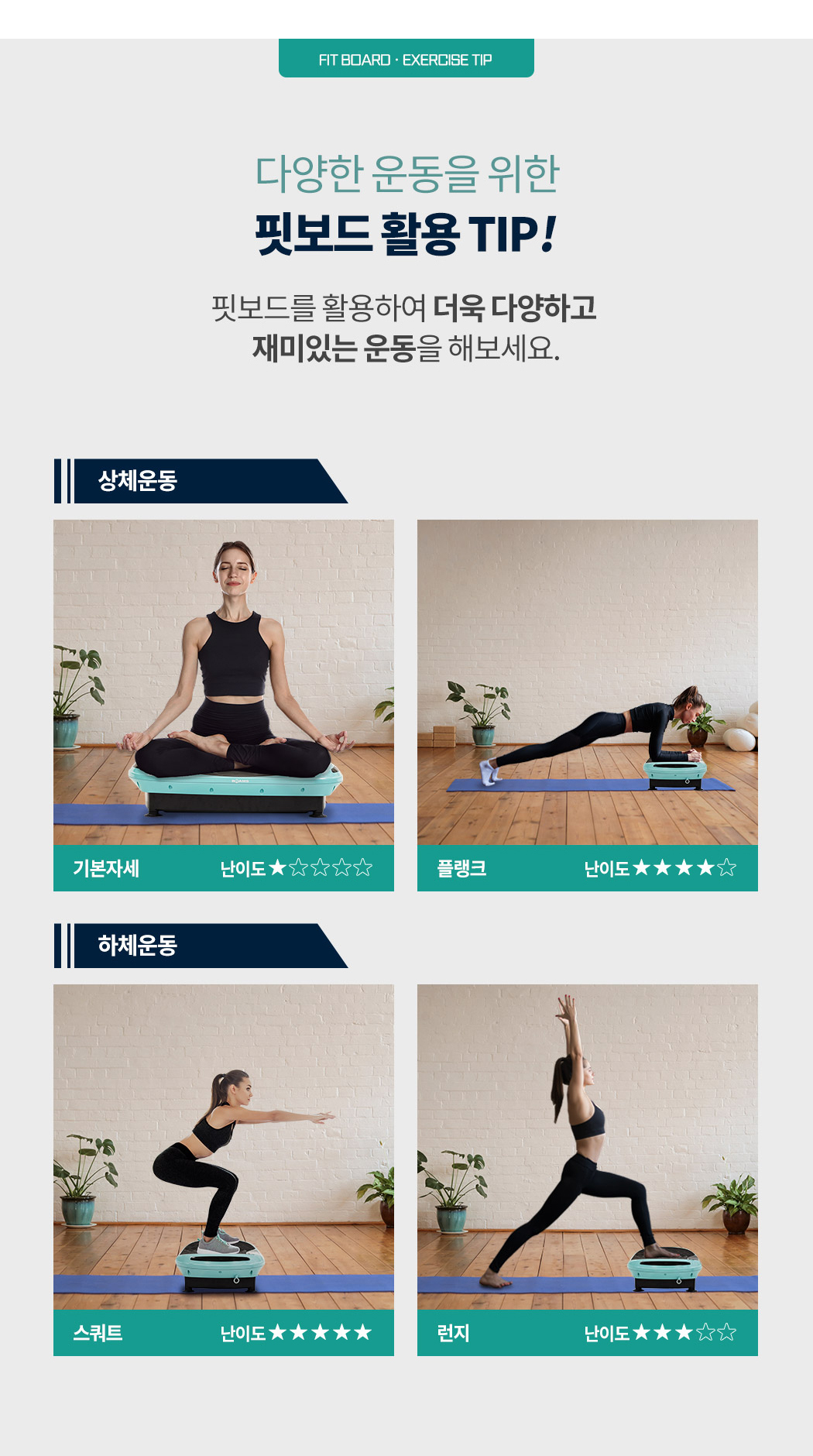
Task: Click the 런지 caption label
Action: pyautogui.click(x=453, y=1333)
